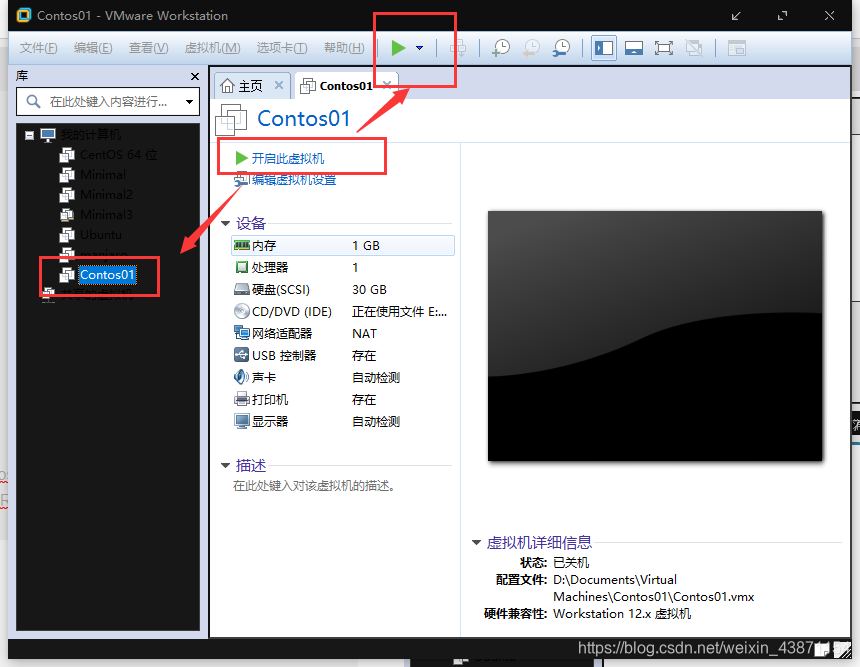Click the 网络适配器 network adapter icon
The image size is (860, 667).
[241, 332]
